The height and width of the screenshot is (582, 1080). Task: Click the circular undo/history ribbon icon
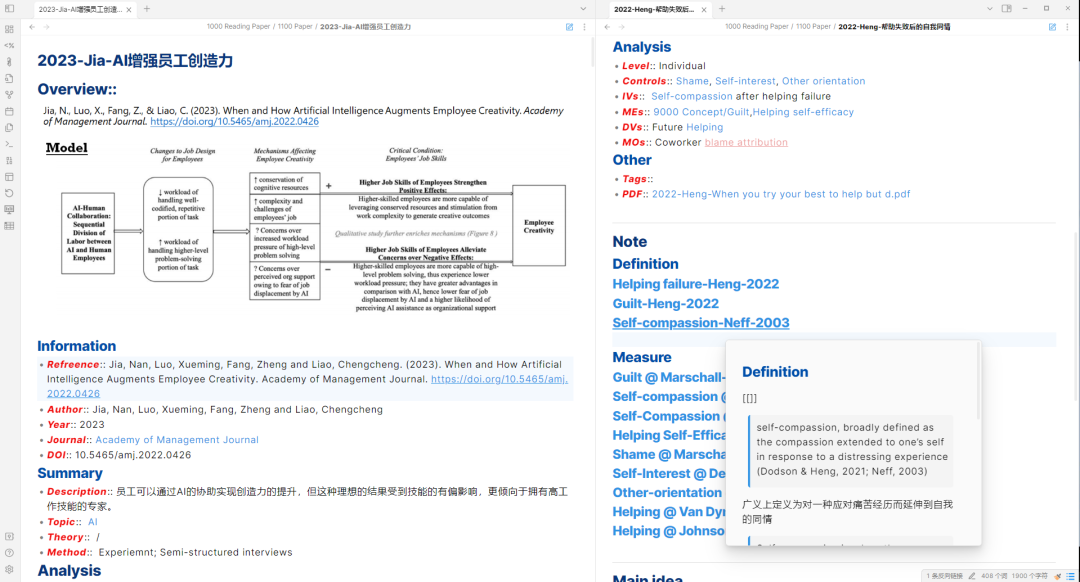click(x=9, y=194)
